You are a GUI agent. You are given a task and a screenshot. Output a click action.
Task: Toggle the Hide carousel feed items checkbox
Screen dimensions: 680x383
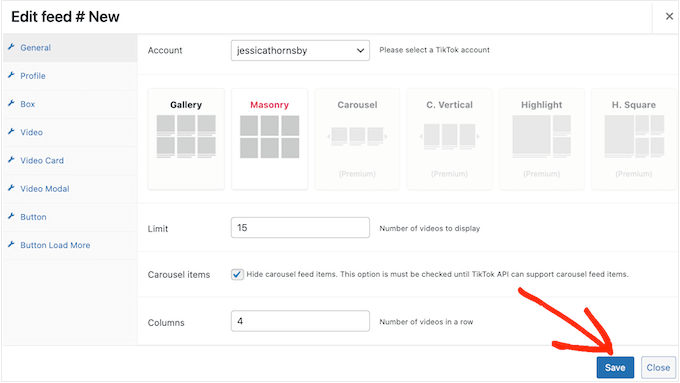(237, 275)
